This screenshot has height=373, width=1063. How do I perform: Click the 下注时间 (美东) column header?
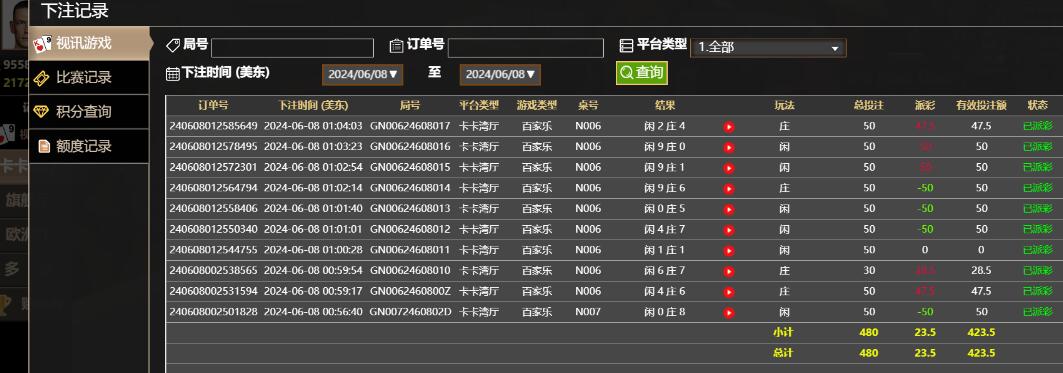[313, 105]
